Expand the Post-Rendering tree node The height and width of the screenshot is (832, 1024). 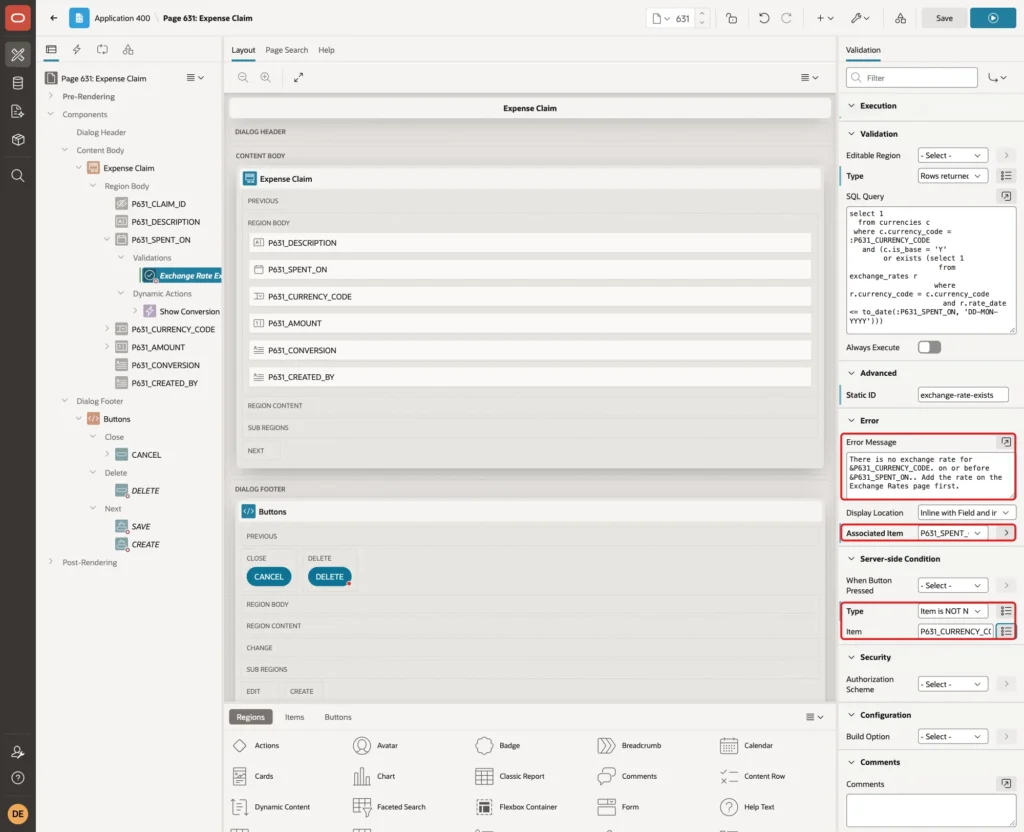point(50,562)
